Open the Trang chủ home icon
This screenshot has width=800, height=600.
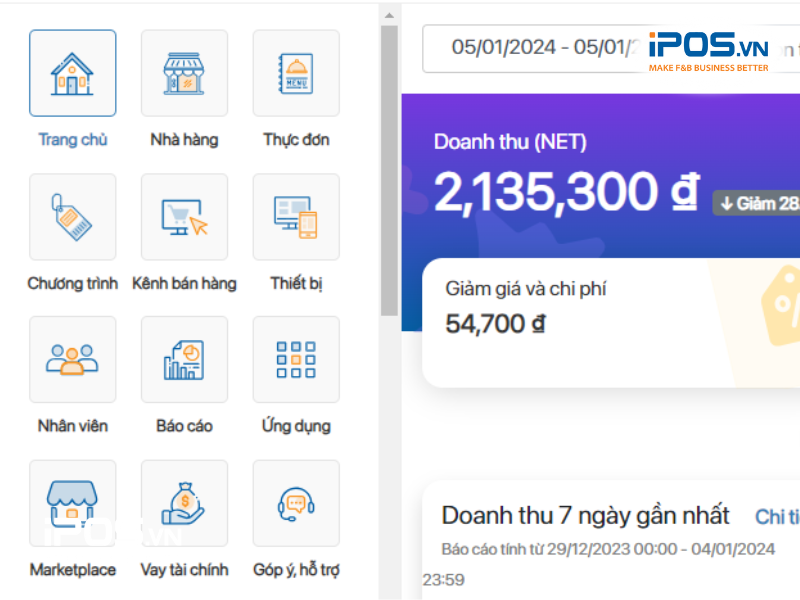72,73
